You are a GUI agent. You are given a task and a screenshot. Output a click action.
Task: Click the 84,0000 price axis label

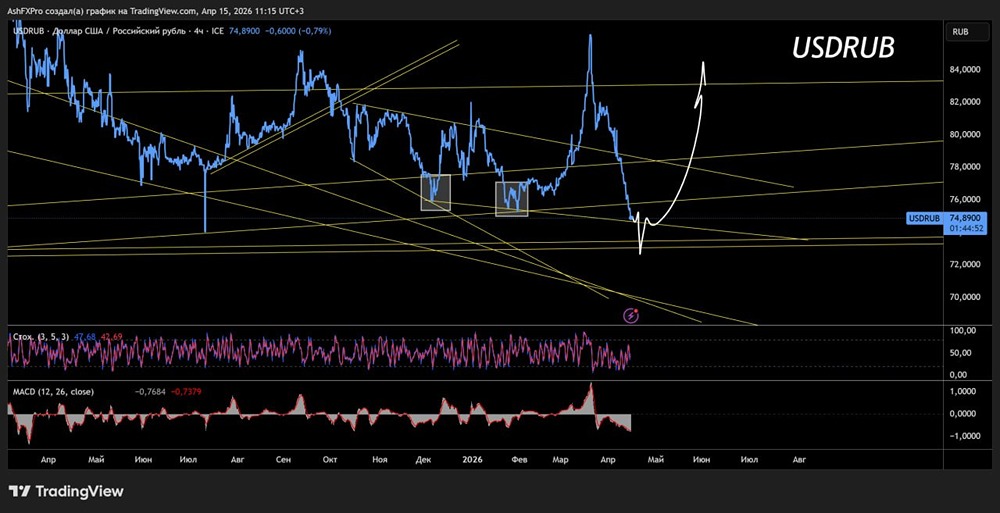(x=964, y=69)
